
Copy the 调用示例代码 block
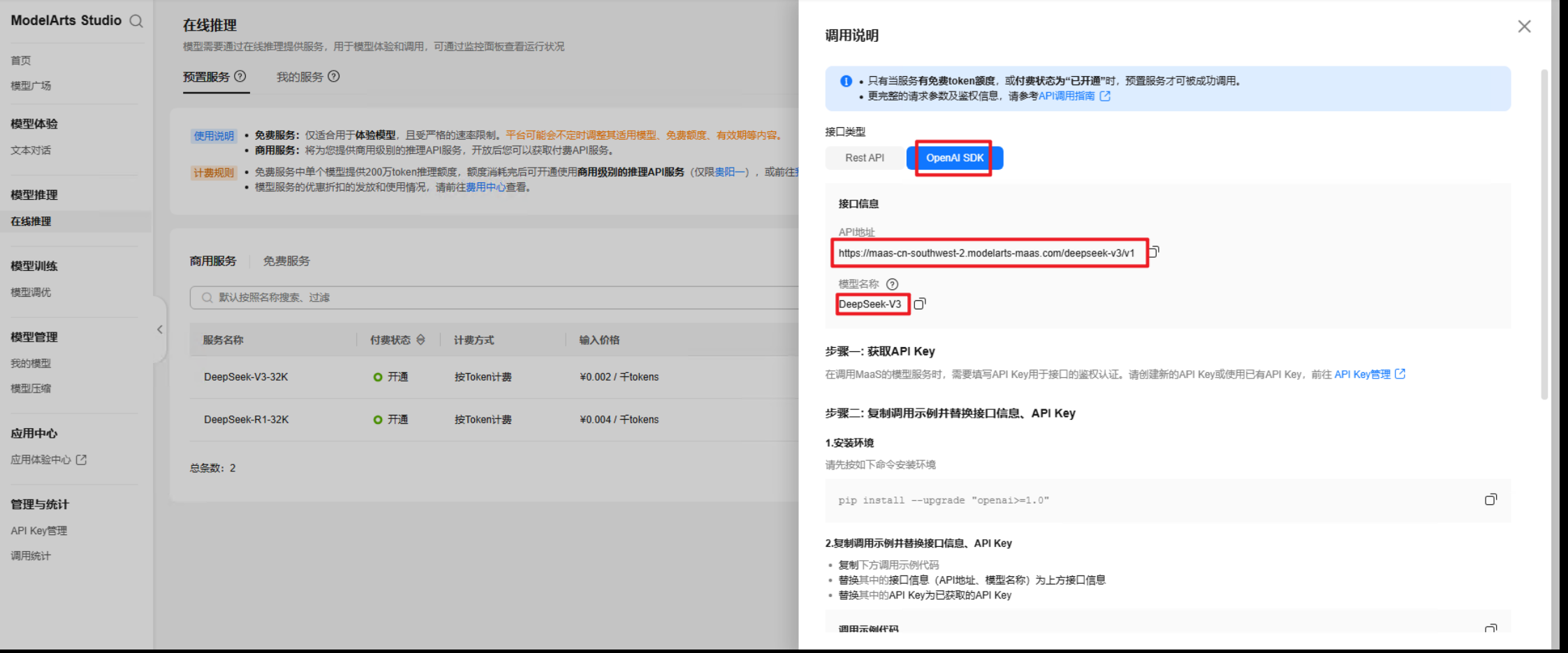pyautogui.click(x=1490, y=629)
